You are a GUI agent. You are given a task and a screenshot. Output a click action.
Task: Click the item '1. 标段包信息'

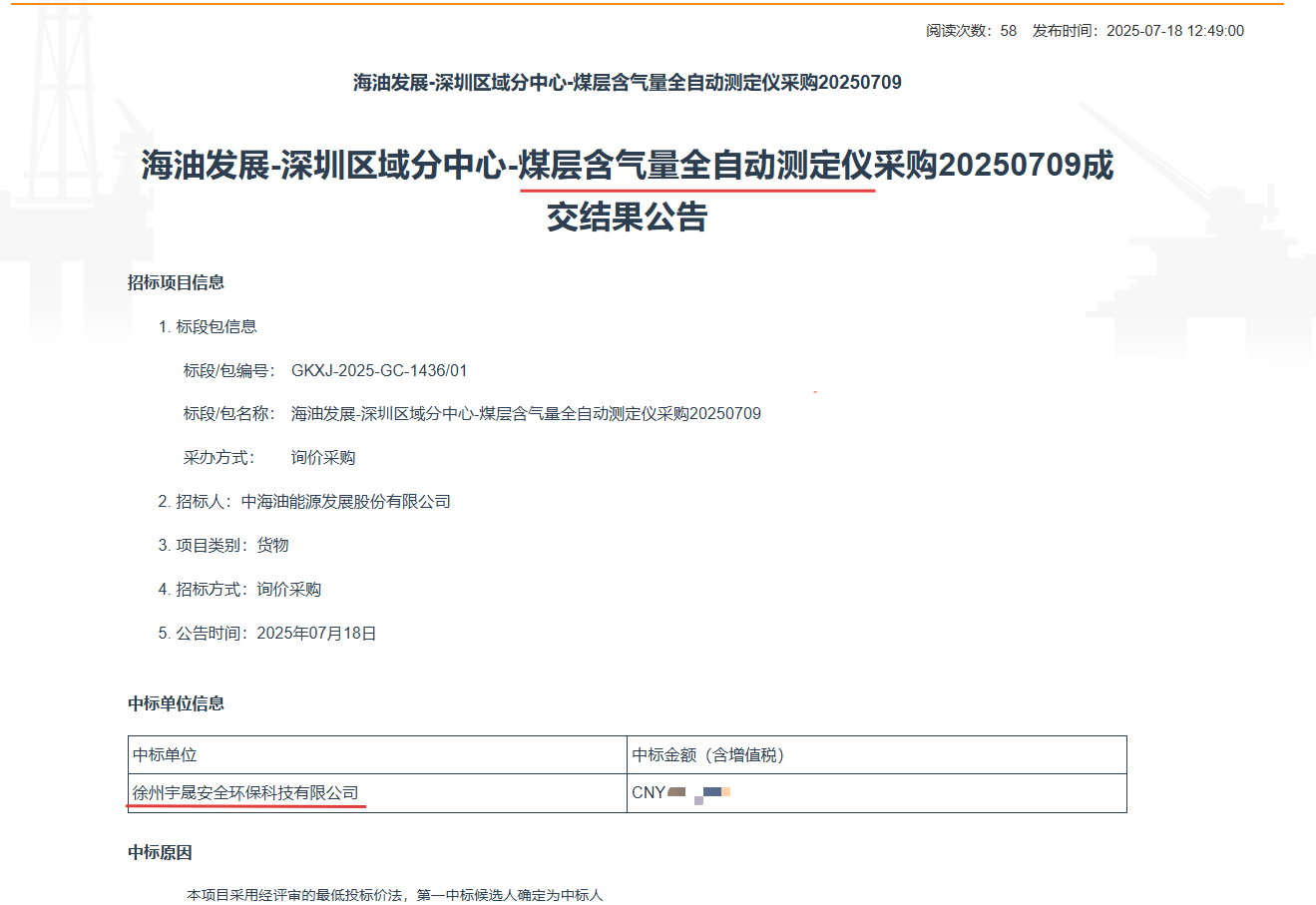click(208, 326)
